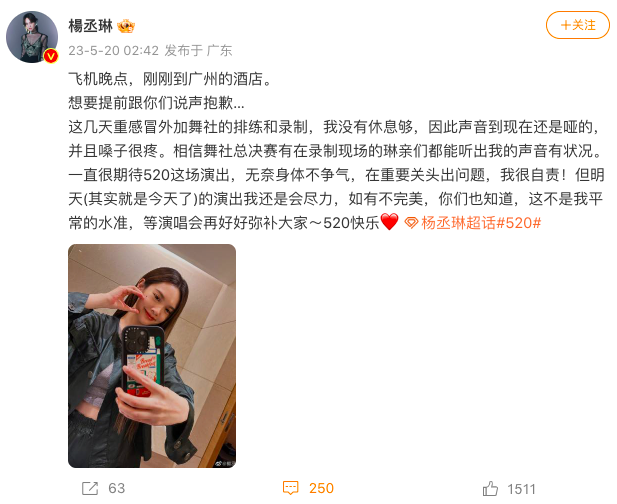Follow the account with +关注 button

click(578, 25)
